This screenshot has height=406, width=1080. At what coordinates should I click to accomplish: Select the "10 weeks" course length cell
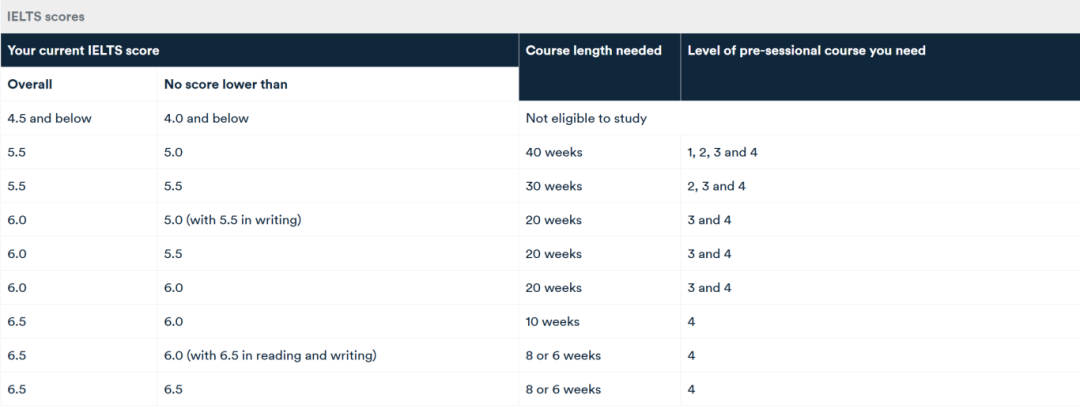[553, 322]
